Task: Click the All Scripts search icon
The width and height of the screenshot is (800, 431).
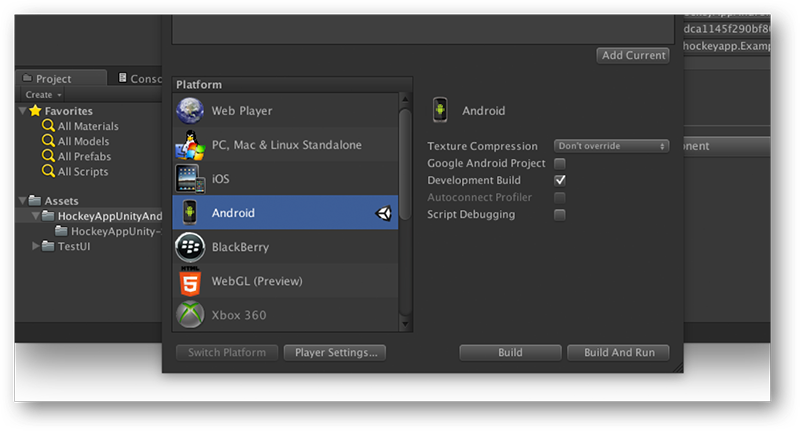Action: click(x=48, y=171)
